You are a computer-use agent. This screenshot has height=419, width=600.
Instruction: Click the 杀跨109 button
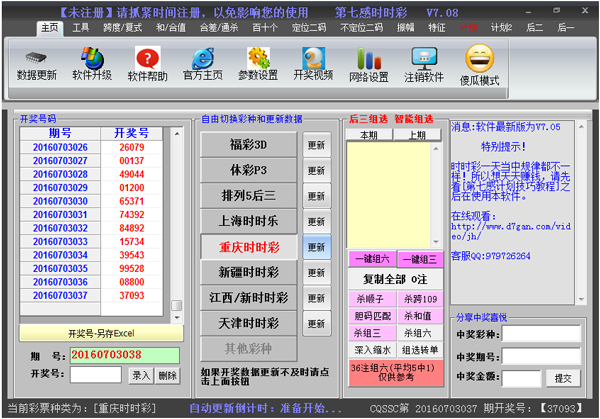click(420, 299)
